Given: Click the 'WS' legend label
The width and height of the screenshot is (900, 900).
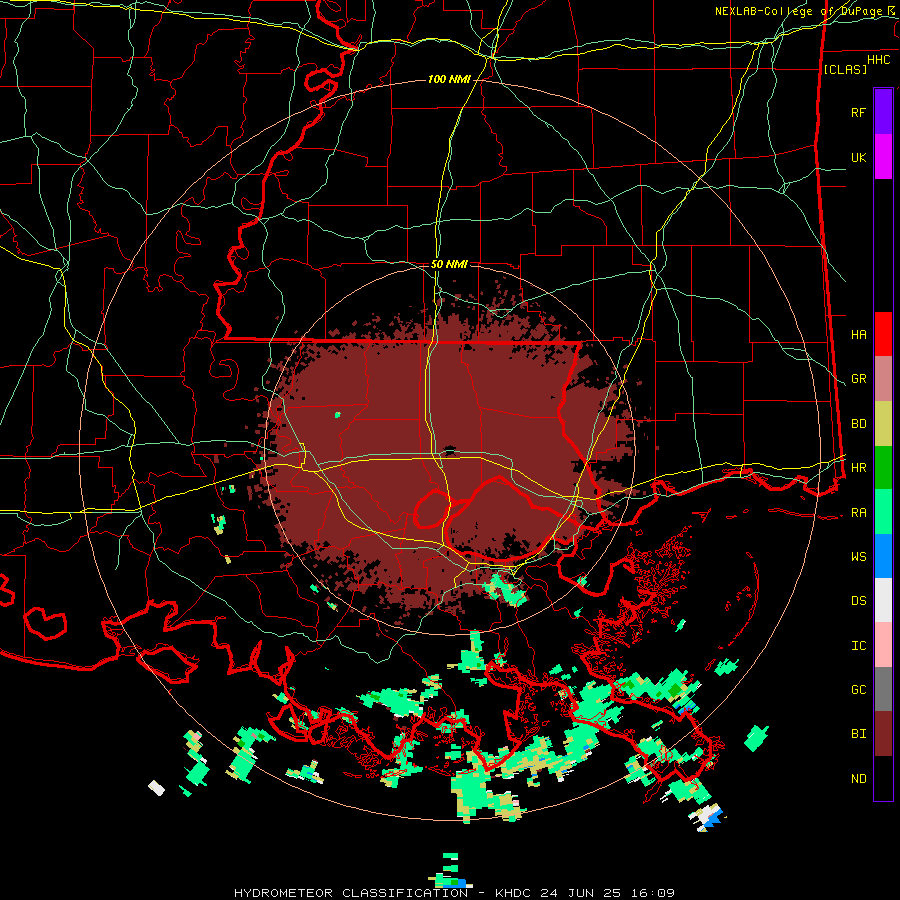Looking at the screenshot, I should pyautogui.click(x=858, y=557).
